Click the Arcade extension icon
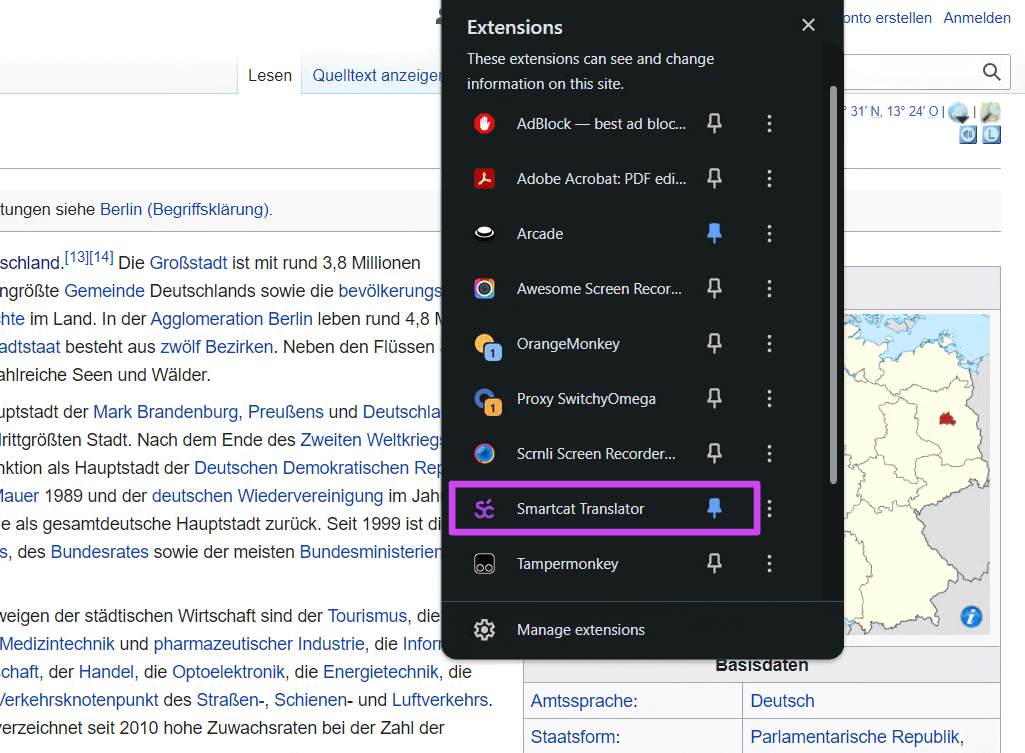The width and height of the screenshot is (1025, 753). point(484,233)
